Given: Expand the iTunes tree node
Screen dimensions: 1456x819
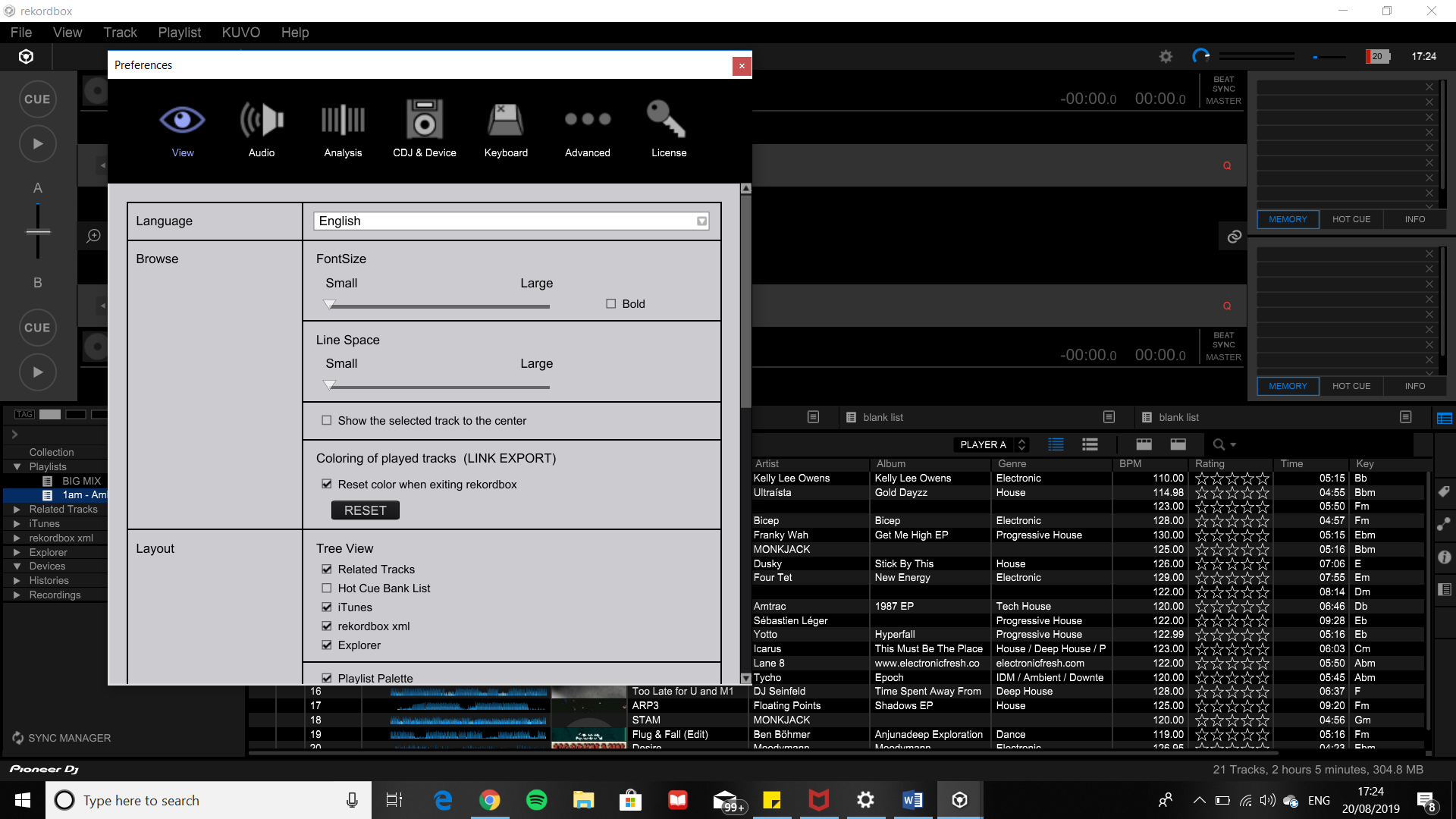Looking at the screenshot, I should (17, 523).
